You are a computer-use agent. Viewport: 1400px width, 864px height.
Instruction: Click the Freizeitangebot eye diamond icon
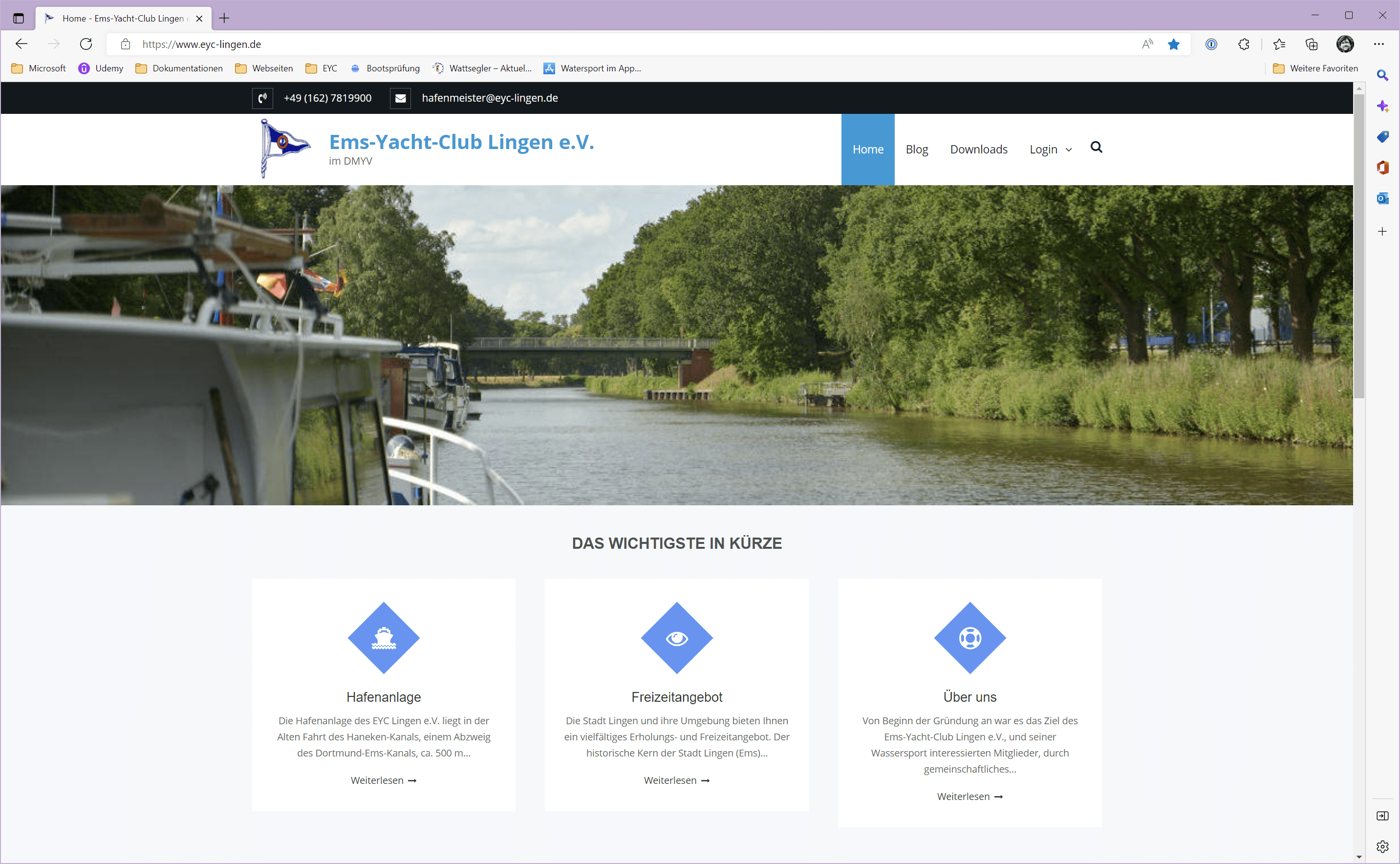pyautogui.click(x=677, y=638)
